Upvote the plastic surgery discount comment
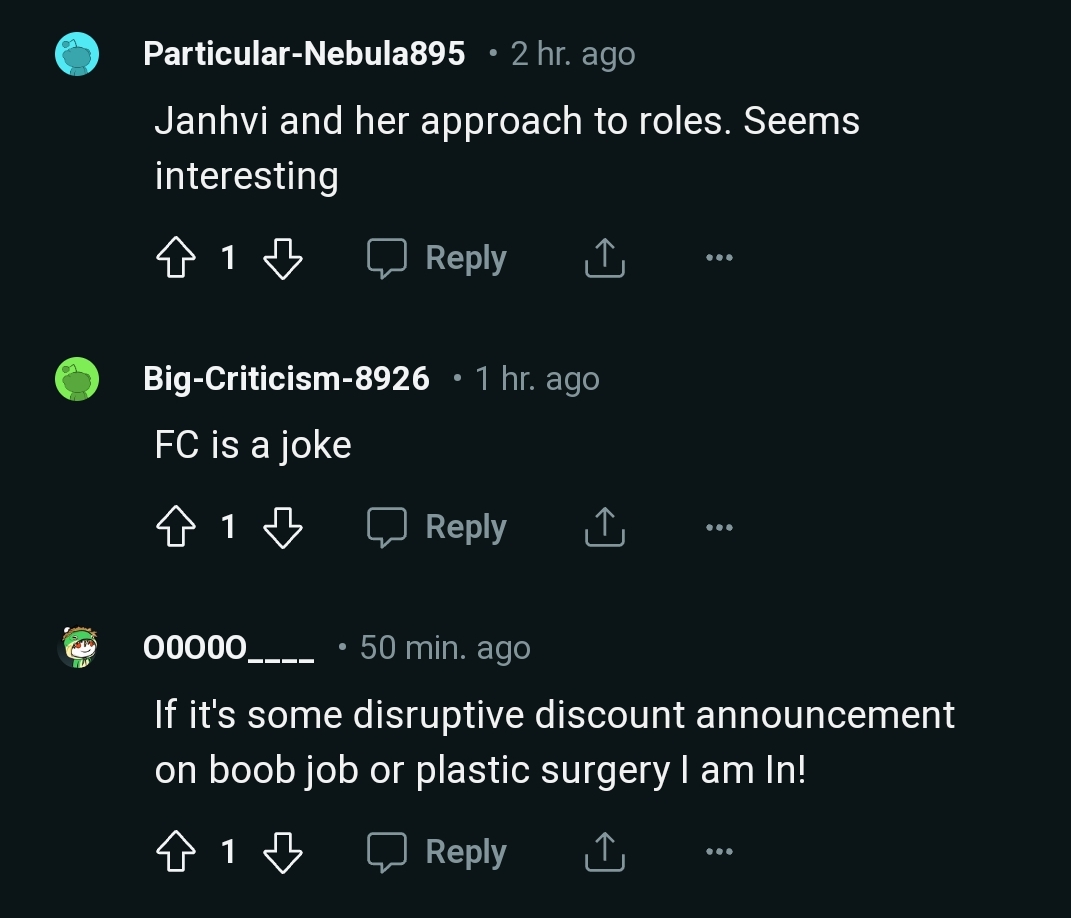Image resolution: width=1071 pixels, height=918 pixels. click(177, 852)
